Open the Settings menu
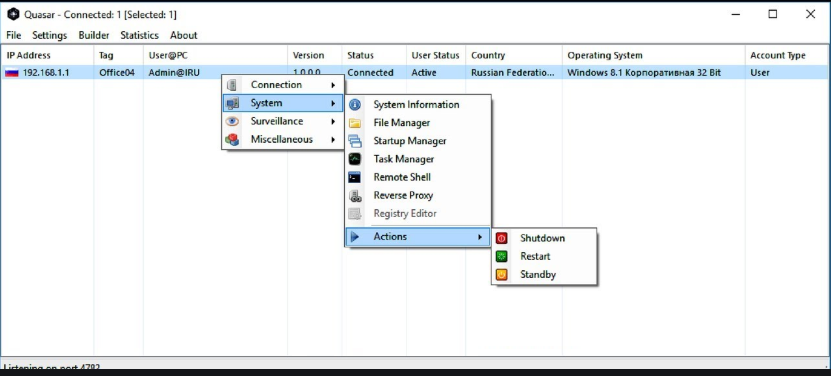 [50, 35]
